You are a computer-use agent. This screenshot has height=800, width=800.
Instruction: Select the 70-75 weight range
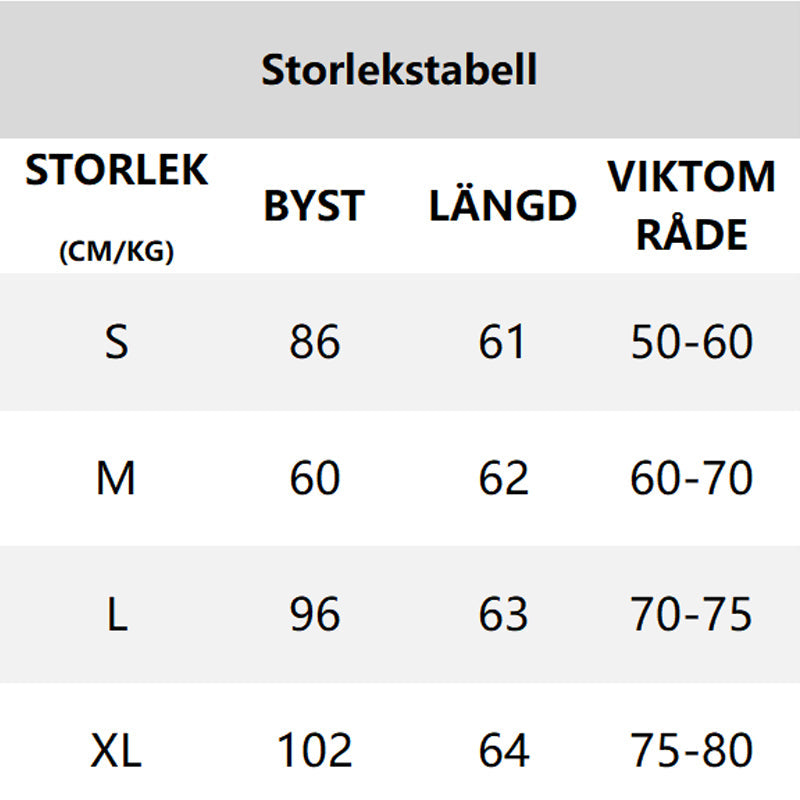[x=692, y=615]
